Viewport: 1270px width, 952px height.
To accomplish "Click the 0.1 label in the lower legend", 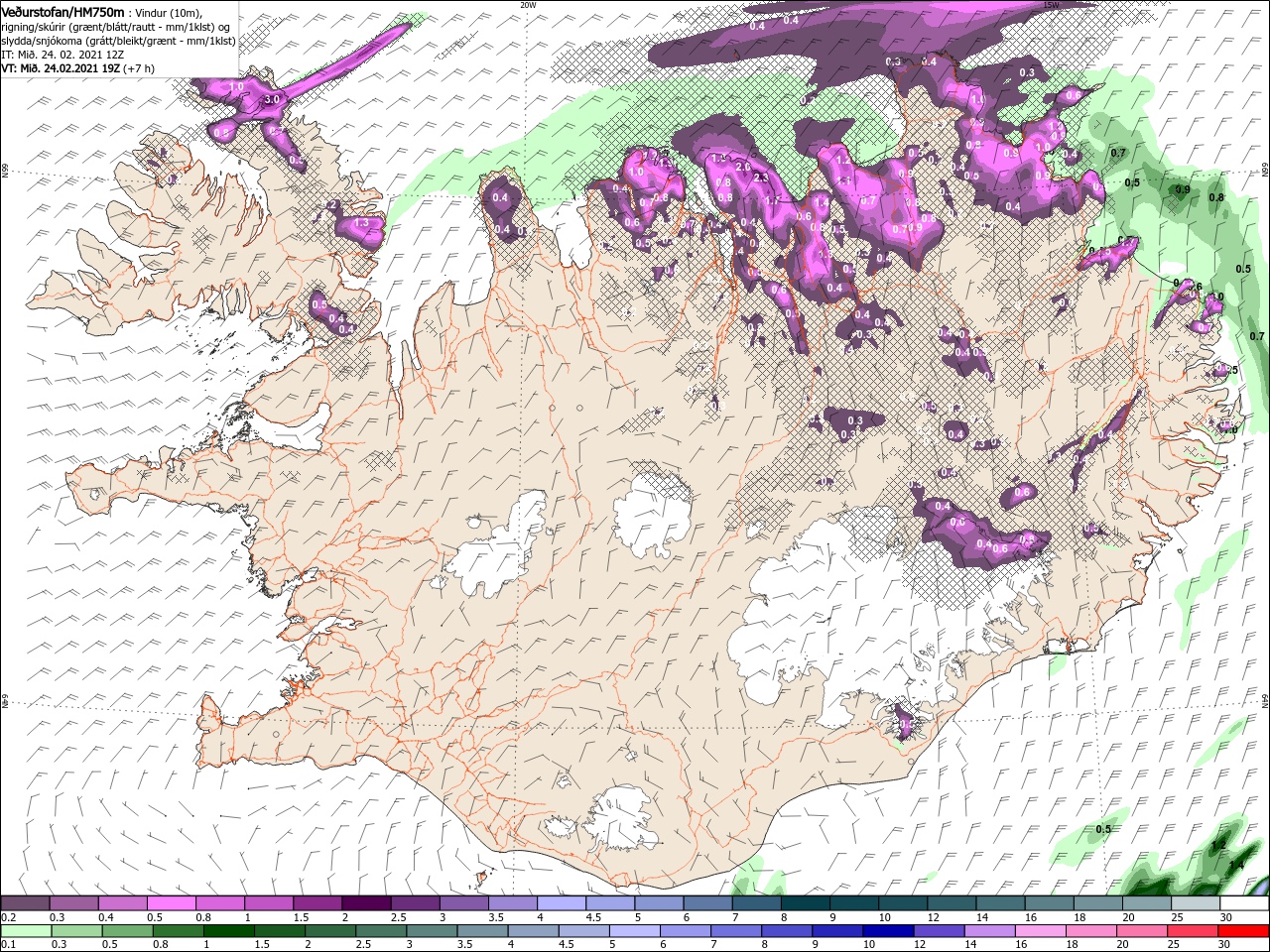I will tap(9, 945).
